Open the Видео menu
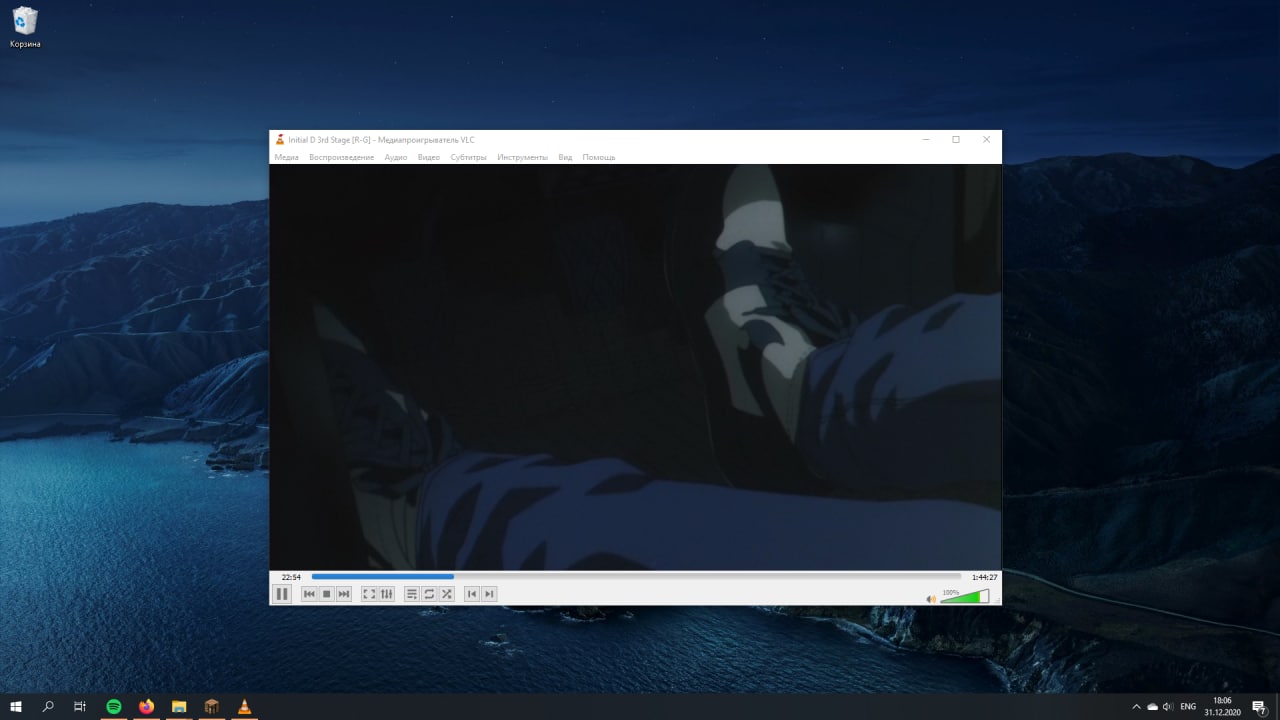This screenshot has height=720, width=1280. [429, 157]
